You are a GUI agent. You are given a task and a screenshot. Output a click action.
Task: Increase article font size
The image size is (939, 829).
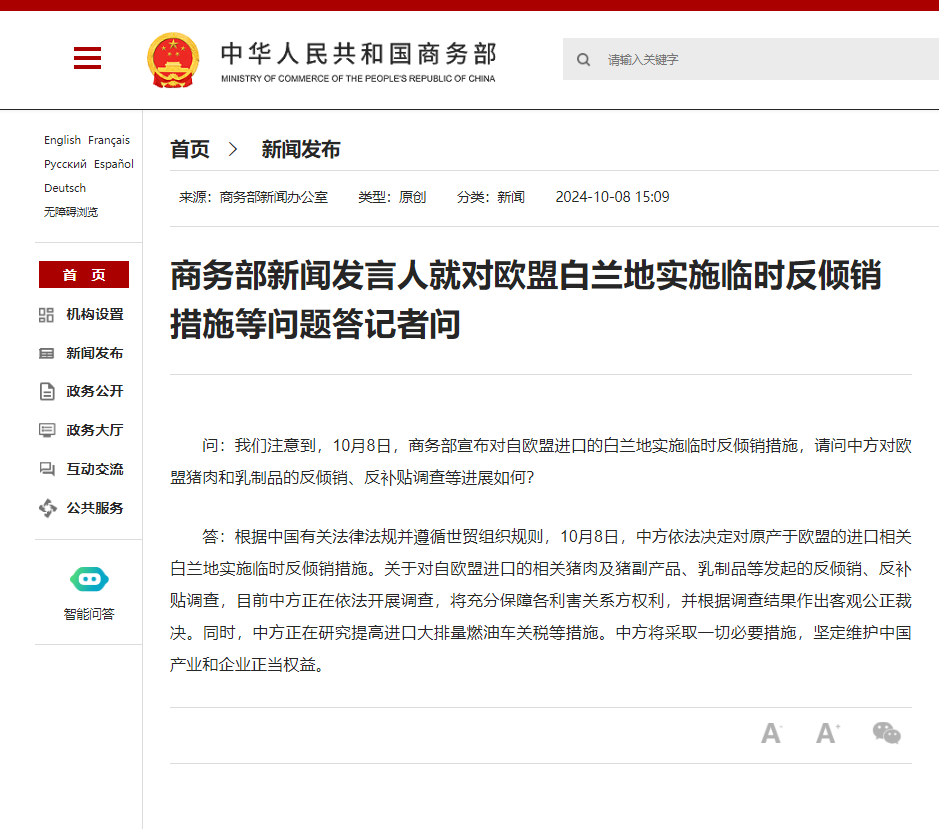827,733
